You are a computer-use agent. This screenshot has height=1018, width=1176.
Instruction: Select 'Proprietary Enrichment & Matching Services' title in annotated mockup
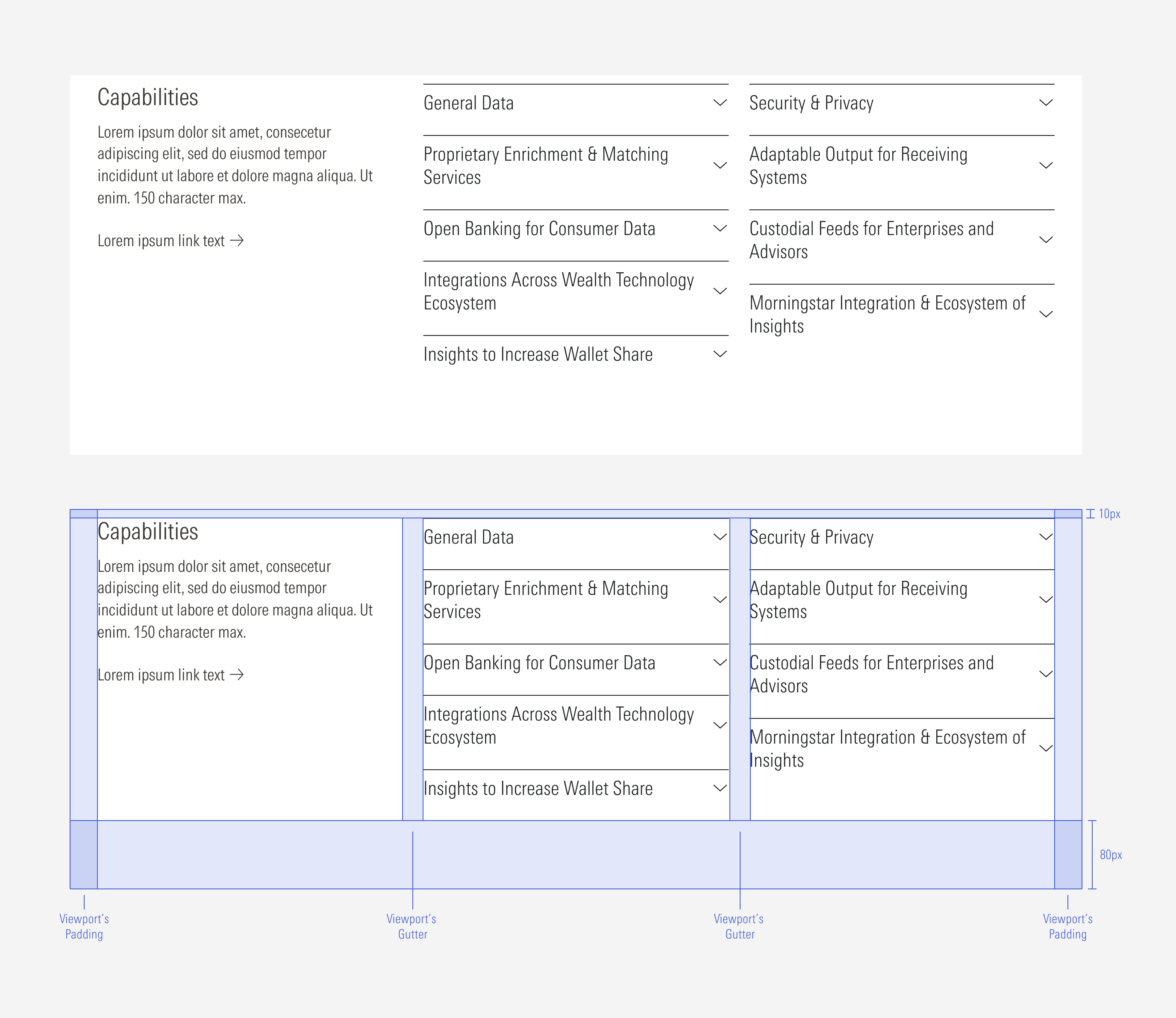coord(546,600)
